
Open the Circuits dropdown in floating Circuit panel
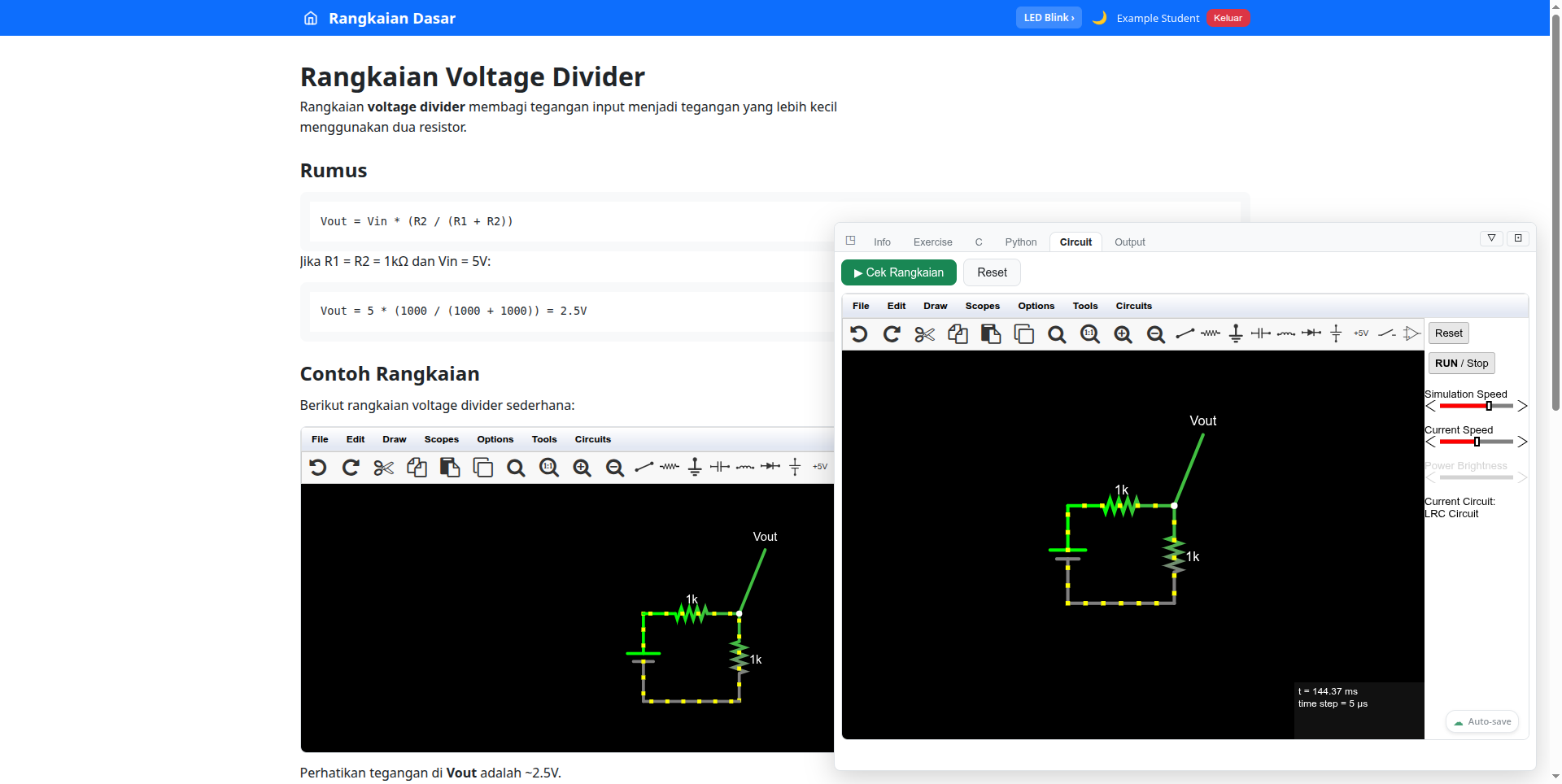pyautogui.click(x=1133, y=307)
